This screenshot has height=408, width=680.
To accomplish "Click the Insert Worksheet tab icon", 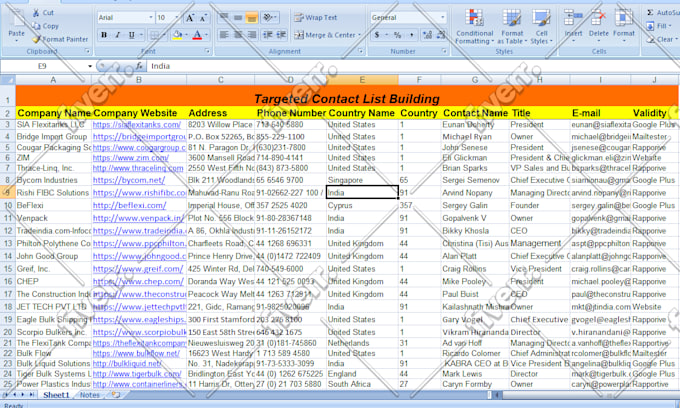I will point(116,395).
